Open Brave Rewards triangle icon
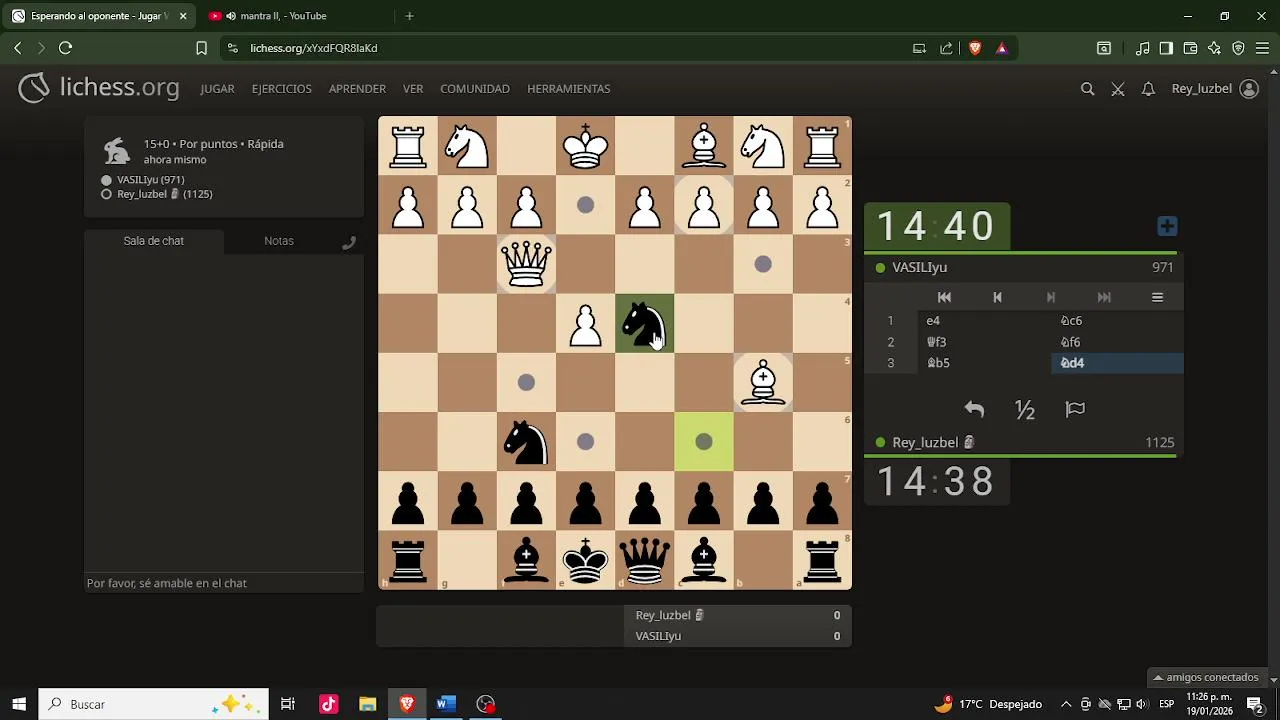Screen dimensions: 1280x720 click(x=1002, y=48)
